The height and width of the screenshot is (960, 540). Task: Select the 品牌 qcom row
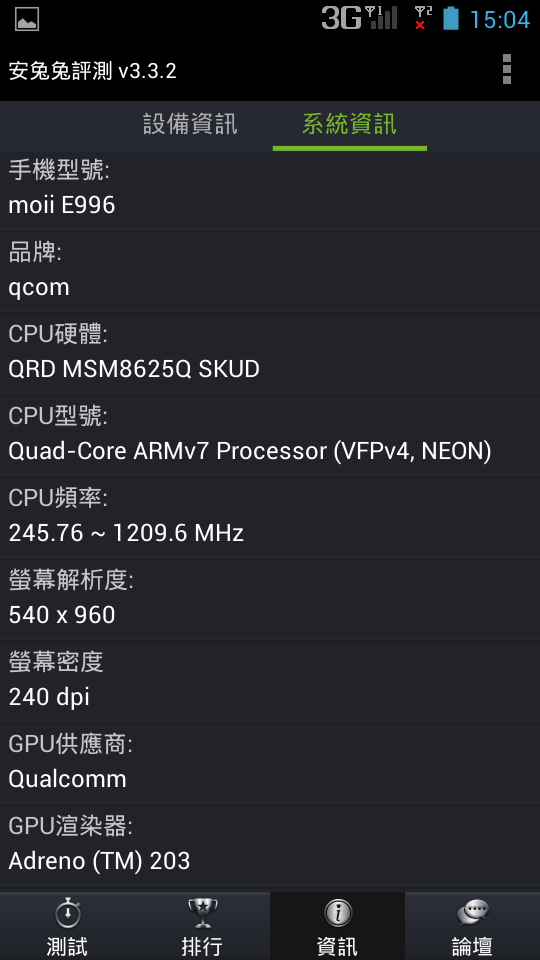coord(270,272)
